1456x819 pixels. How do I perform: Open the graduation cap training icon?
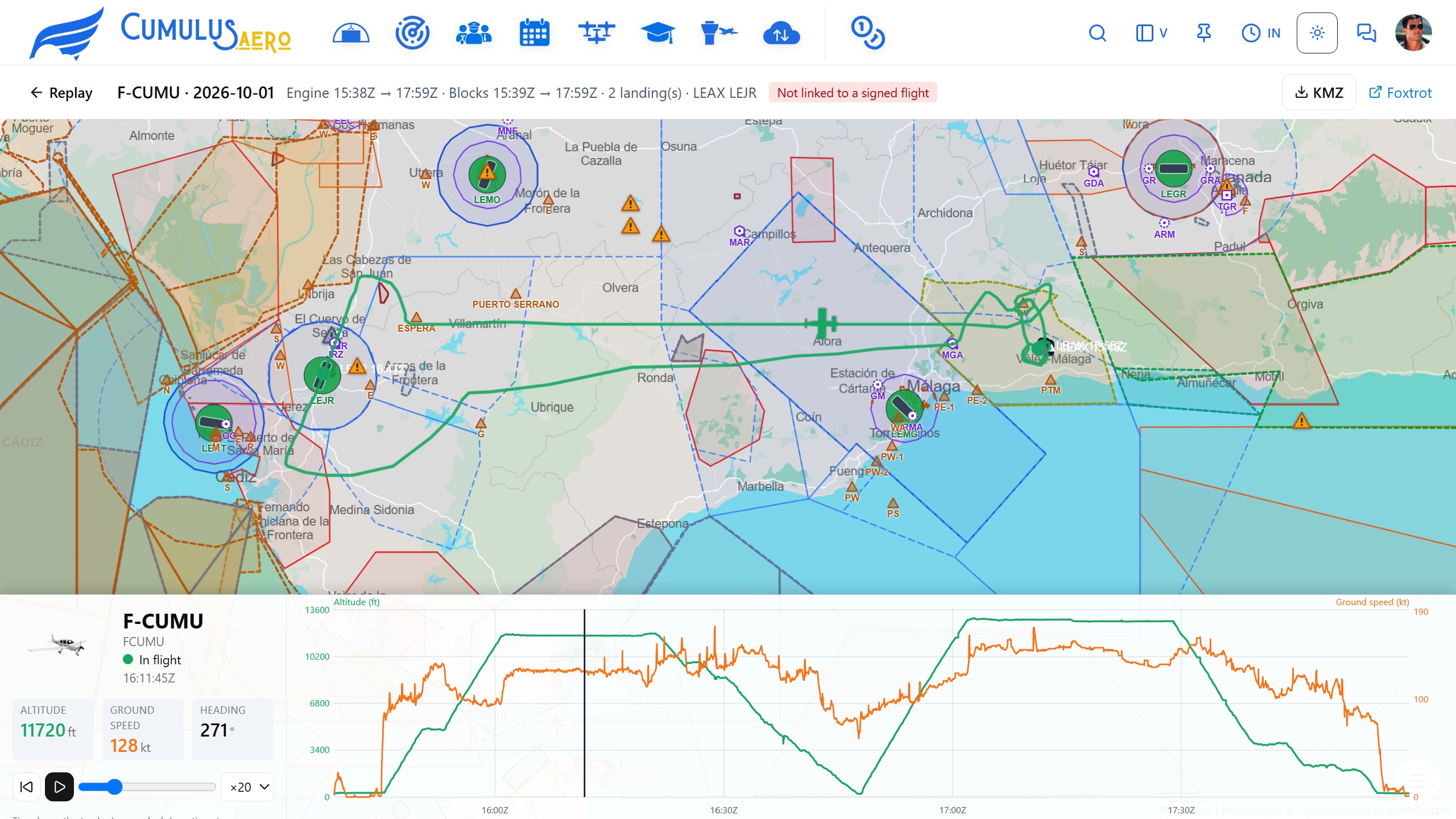point(658,33)
